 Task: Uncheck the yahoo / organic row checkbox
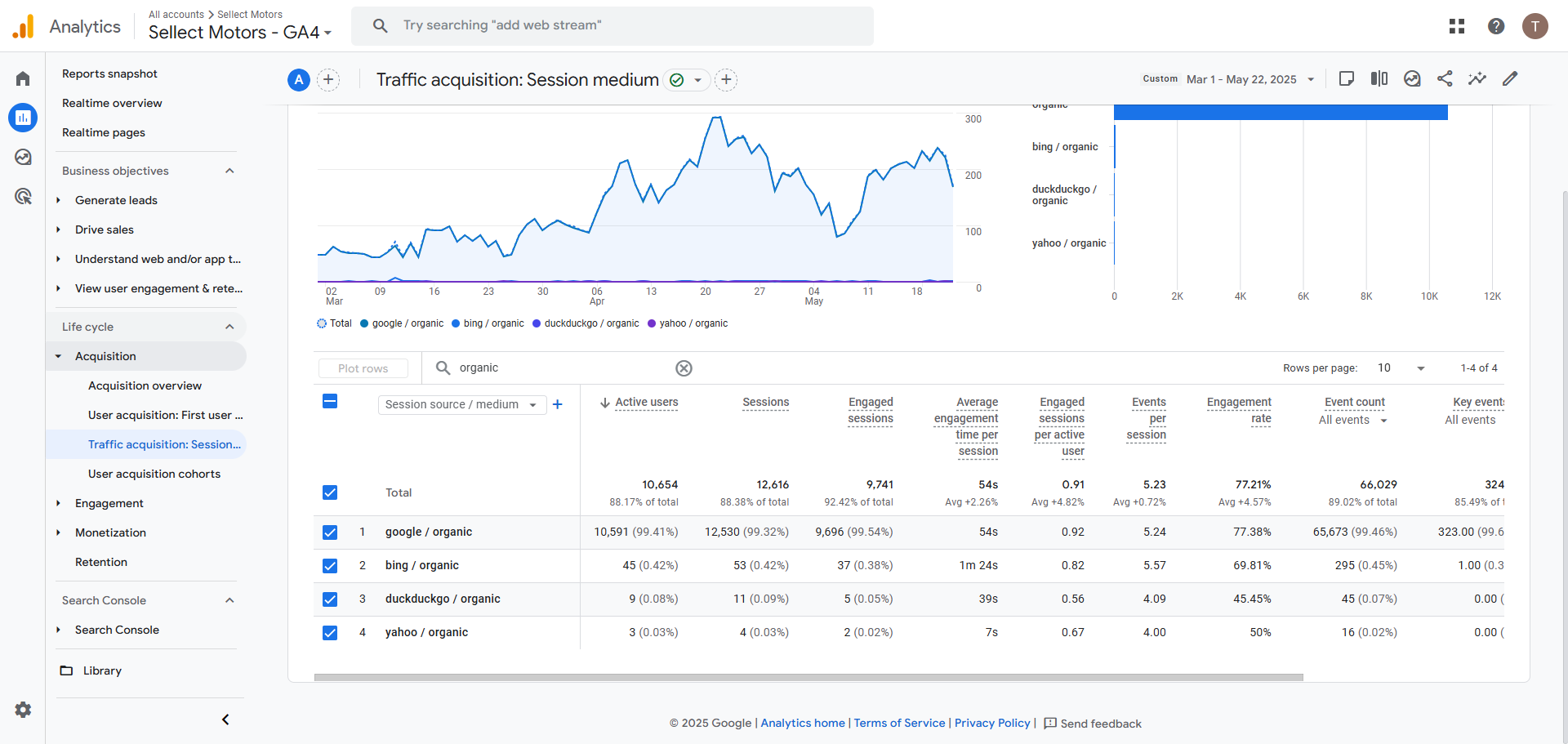[x=330, y=633]
